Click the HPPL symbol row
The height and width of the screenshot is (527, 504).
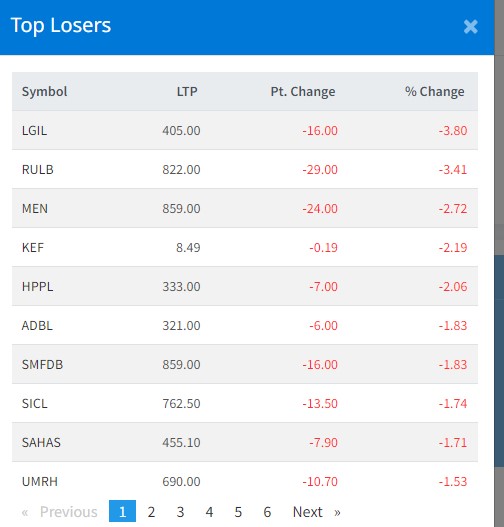(x=245, y=286)
